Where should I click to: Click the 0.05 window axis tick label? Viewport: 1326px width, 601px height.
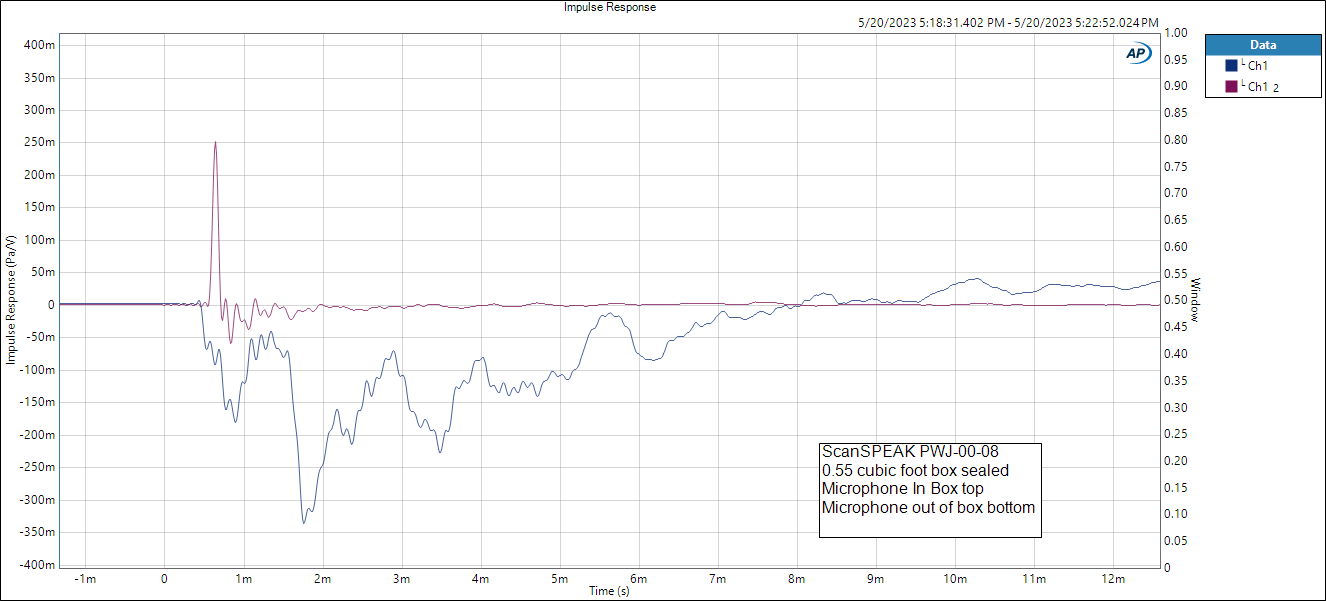(x=1177, y=541)
